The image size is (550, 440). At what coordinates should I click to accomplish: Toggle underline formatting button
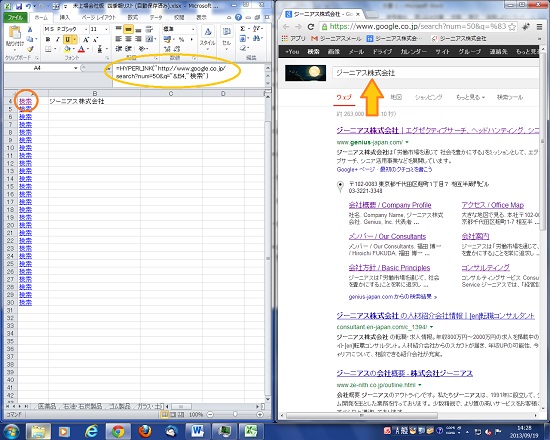tap(67, 40)
